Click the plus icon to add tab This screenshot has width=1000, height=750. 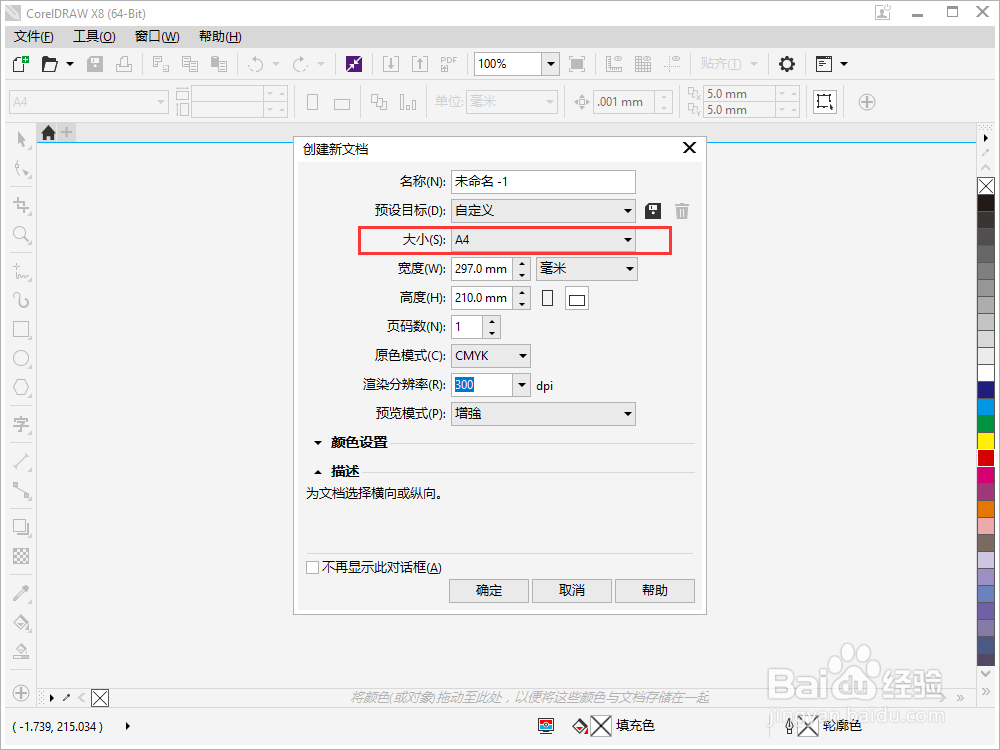(x=66, y=133)
